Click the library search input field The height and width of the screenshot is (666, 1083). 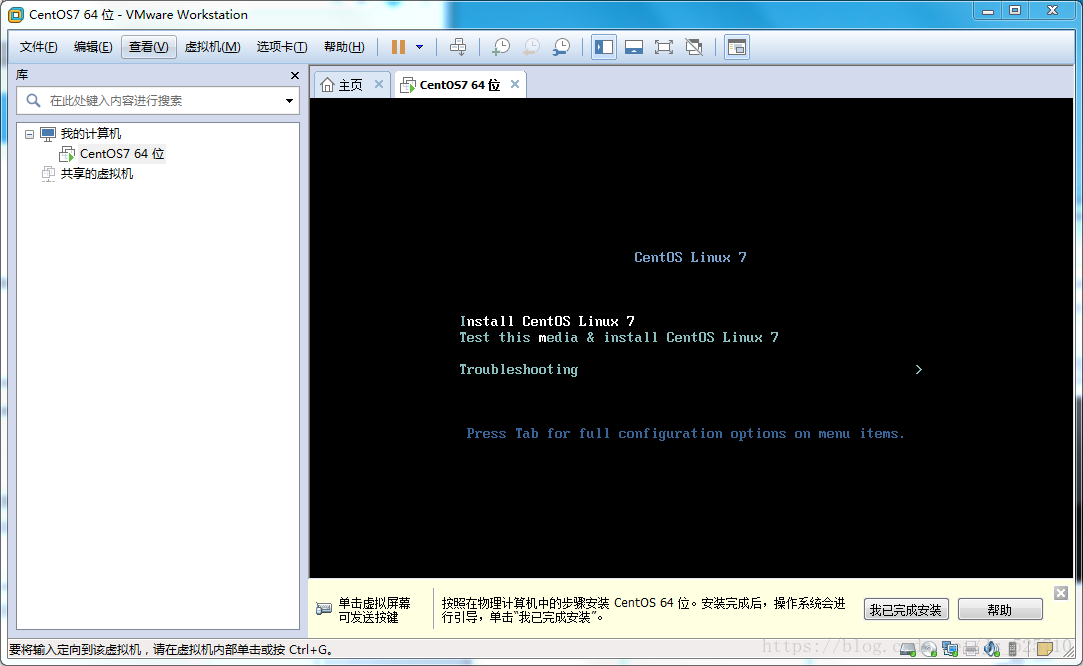(157, 101)
